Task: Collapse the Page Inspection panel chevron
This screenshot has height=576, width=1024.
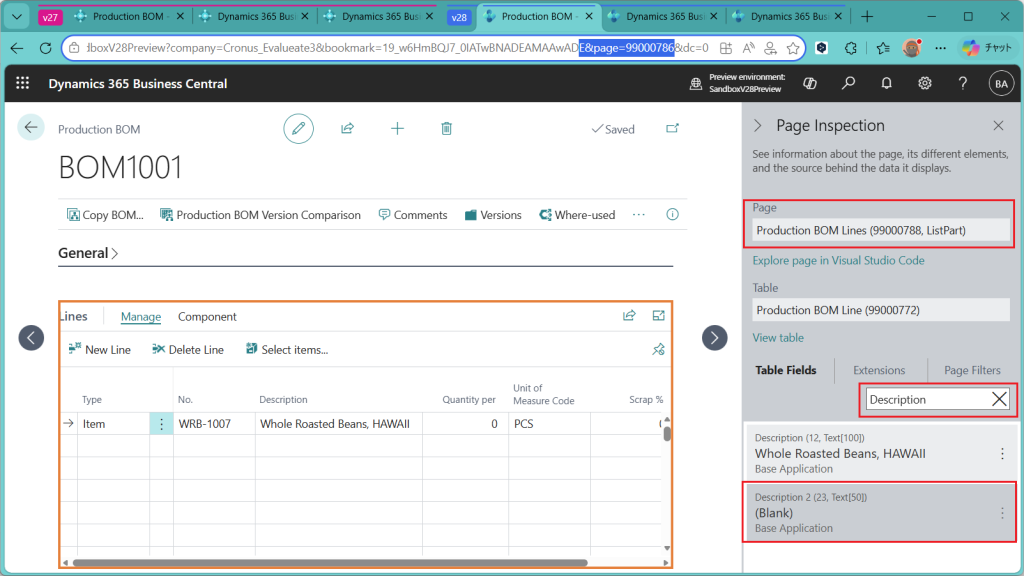Action: (758, 126)
